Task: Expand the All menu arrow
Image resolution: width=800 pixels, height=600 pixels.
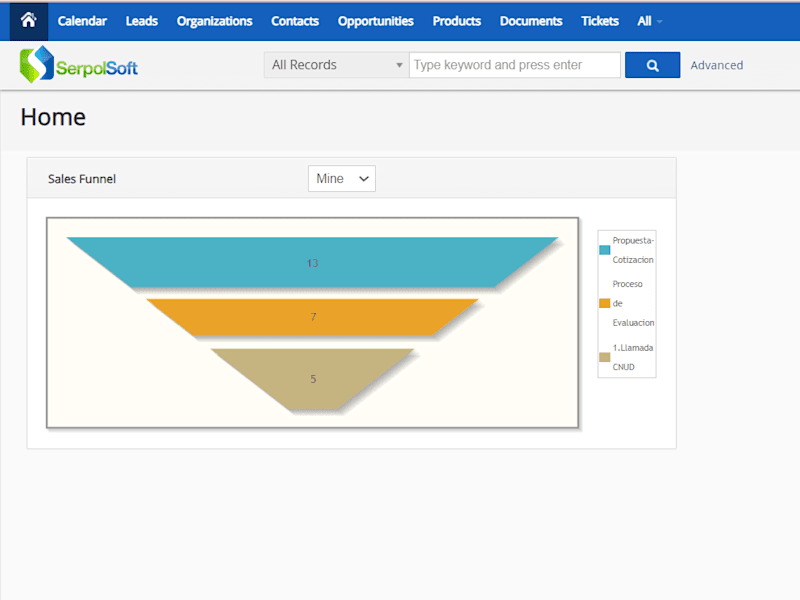Action: pyautogui.click(x=660, y=21)
